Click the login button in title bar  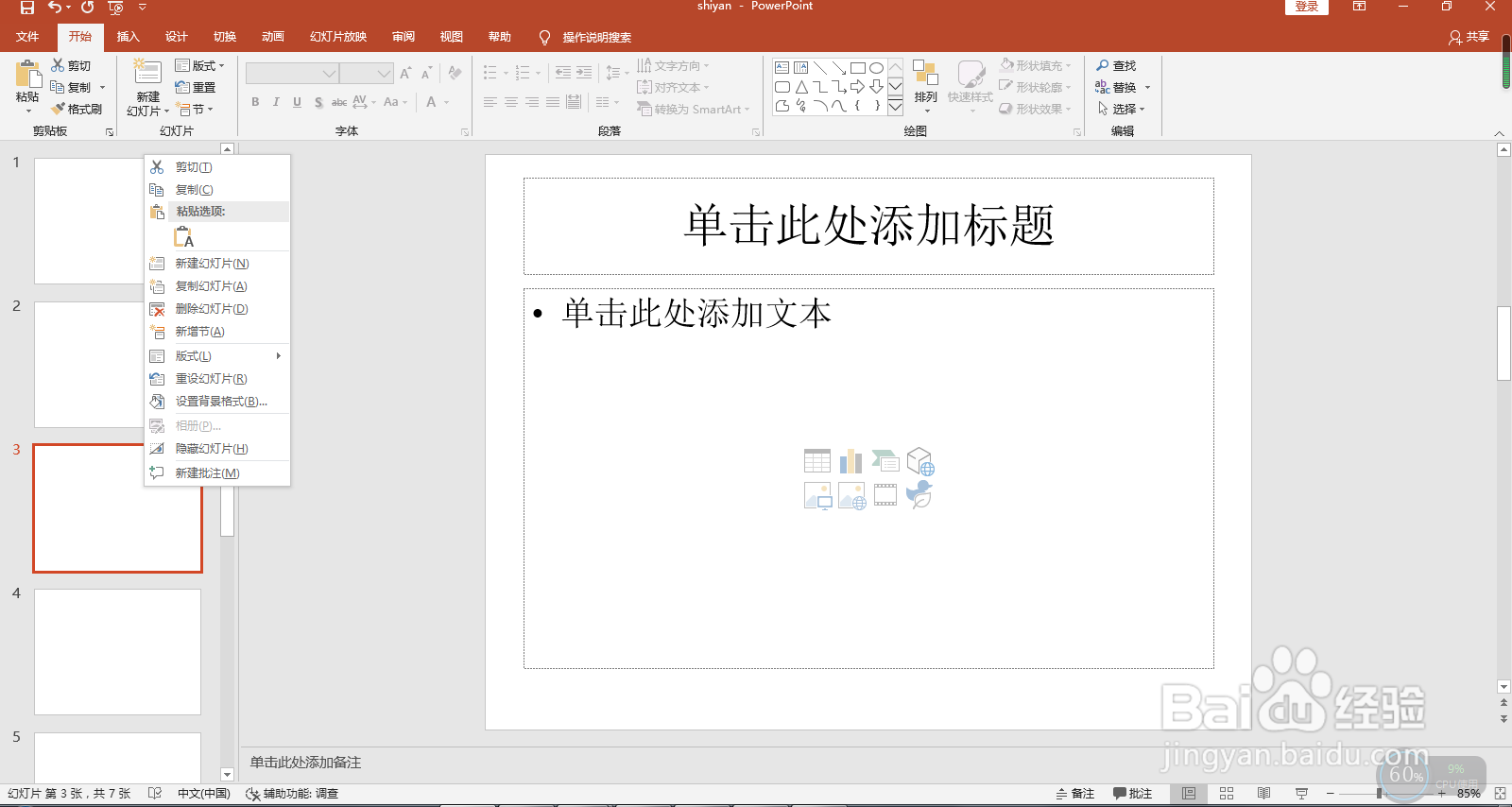(1307, 7)
